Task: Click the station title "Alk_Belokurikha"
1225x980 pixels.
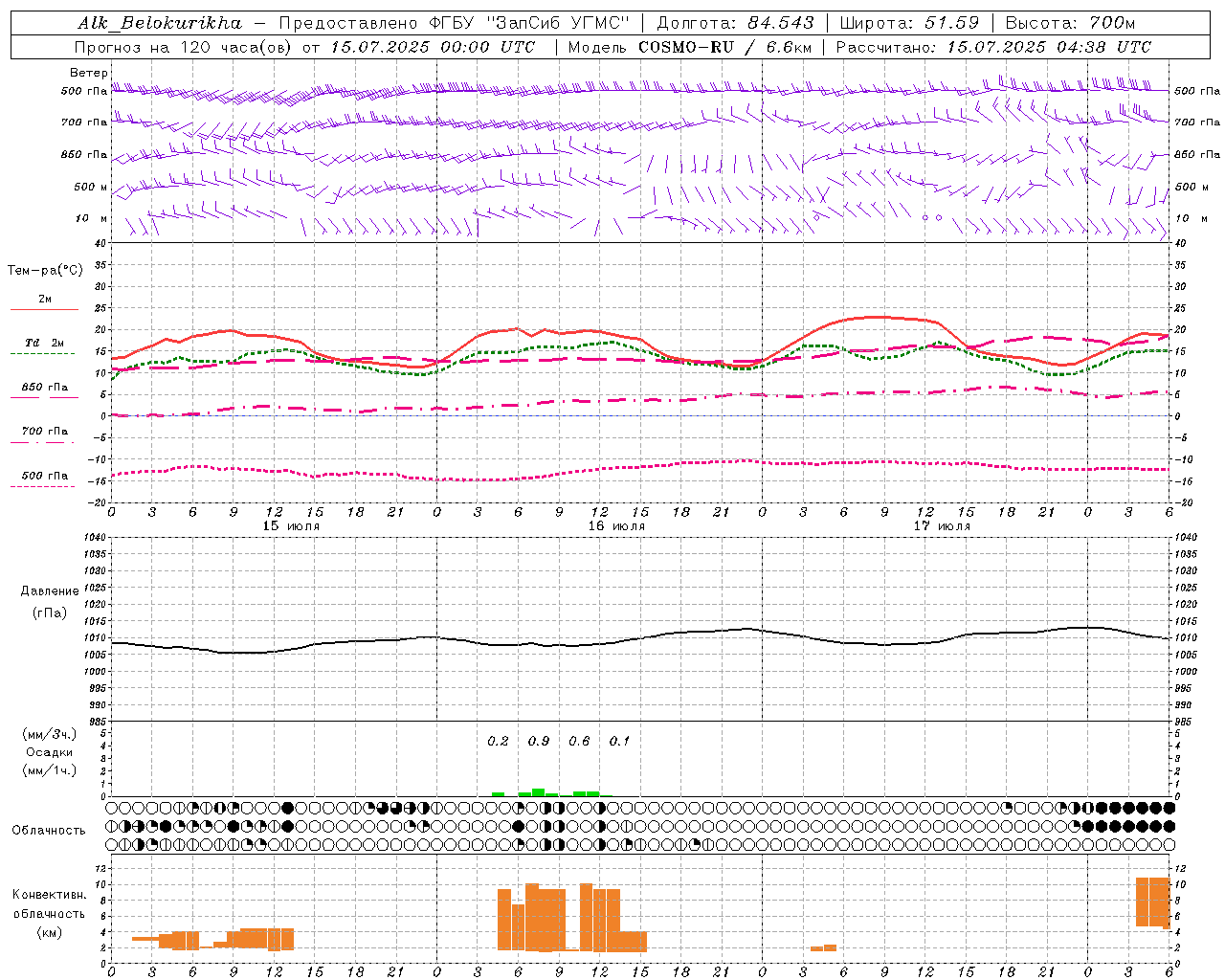Action: (x=160, y=23)
